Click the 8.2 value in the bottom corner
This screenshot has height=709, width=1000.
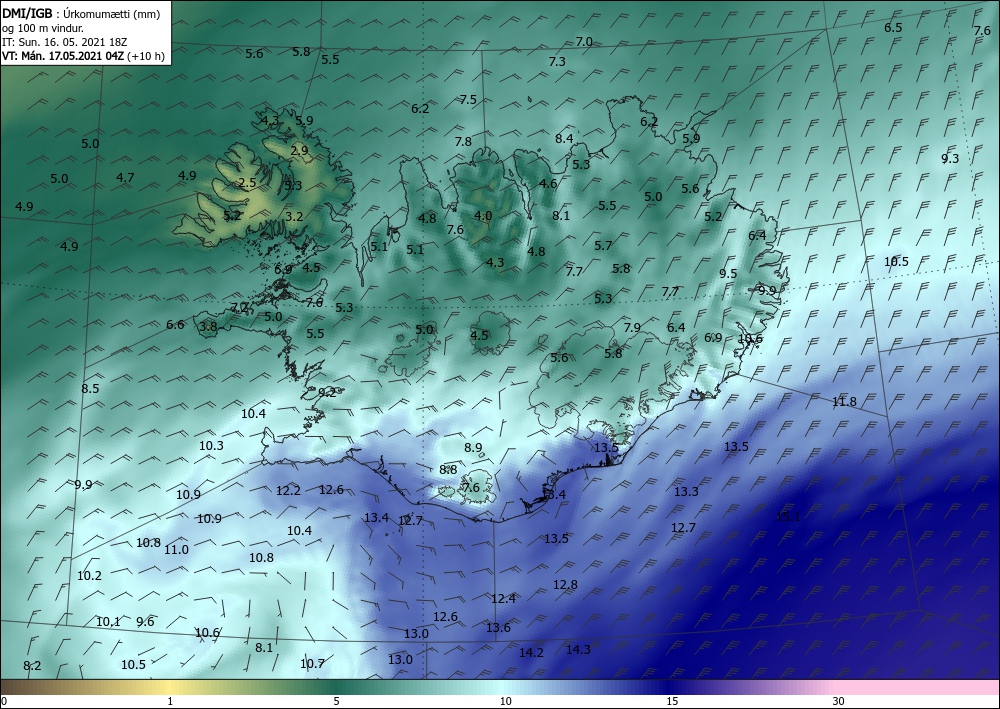tap(32, 666)
